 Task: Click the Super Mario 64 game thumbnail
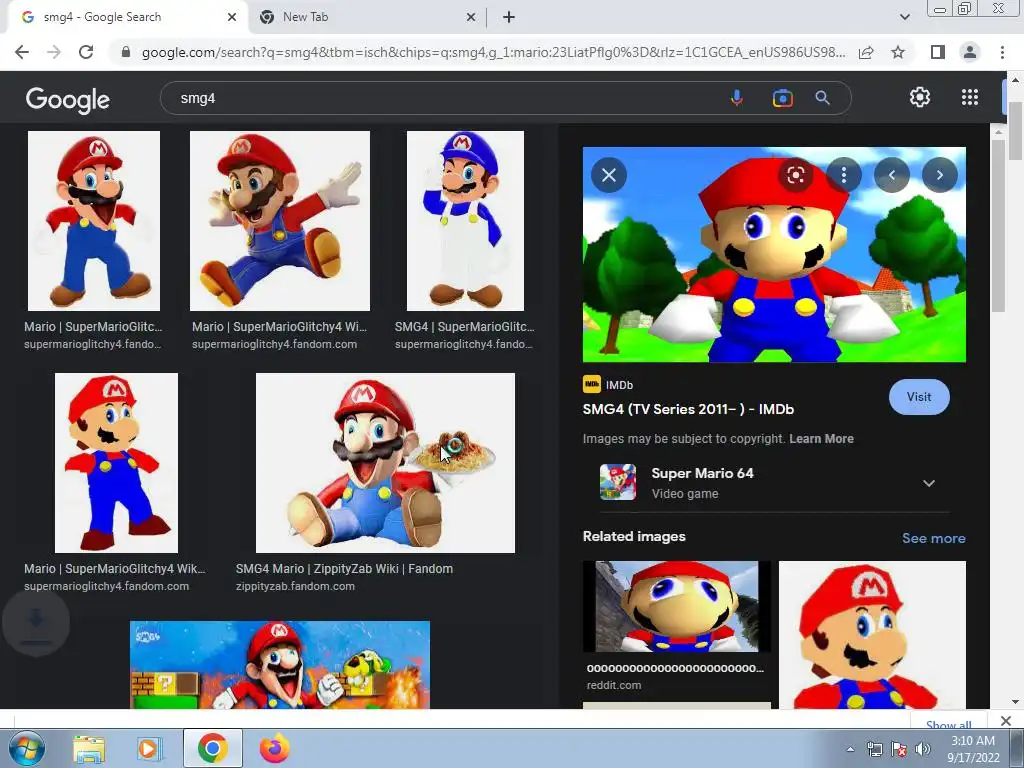coord(618,482)
